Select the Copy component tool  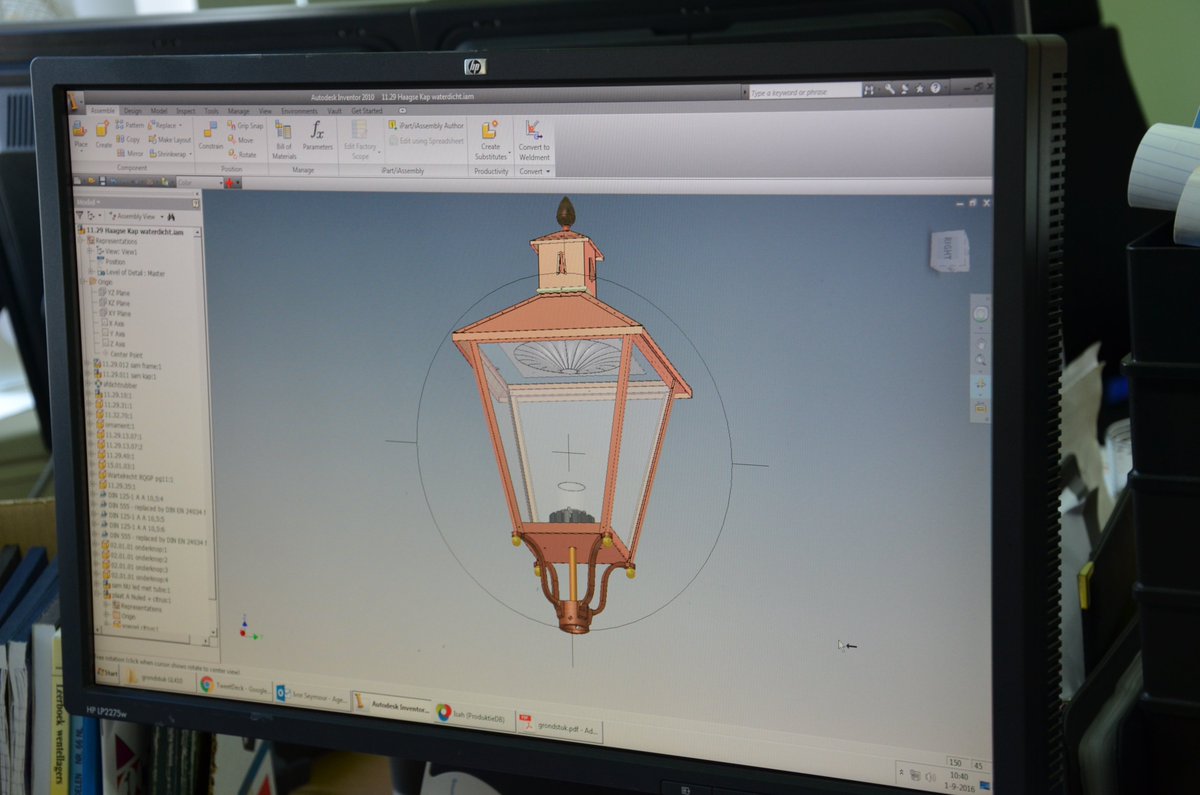128,139
